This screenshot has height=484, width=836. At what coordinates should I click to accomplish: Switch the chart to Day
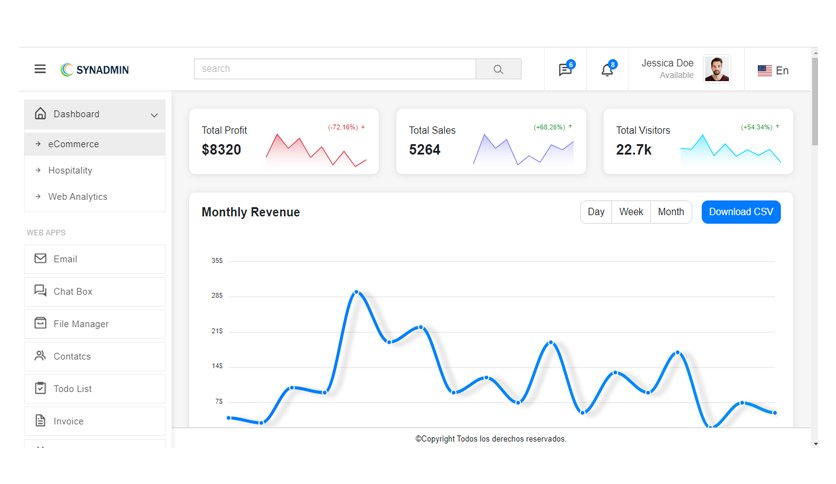pyautogui.click(x=596, y=212)
